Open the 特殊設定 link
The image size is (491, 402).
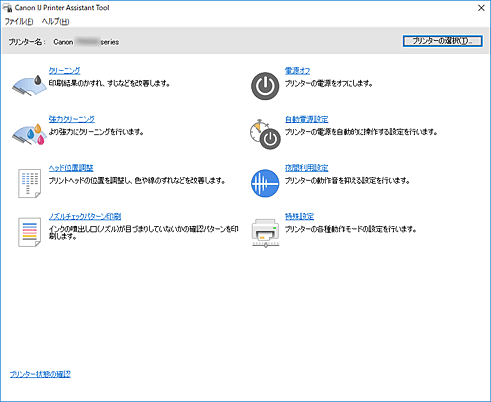tap(299, 216)
